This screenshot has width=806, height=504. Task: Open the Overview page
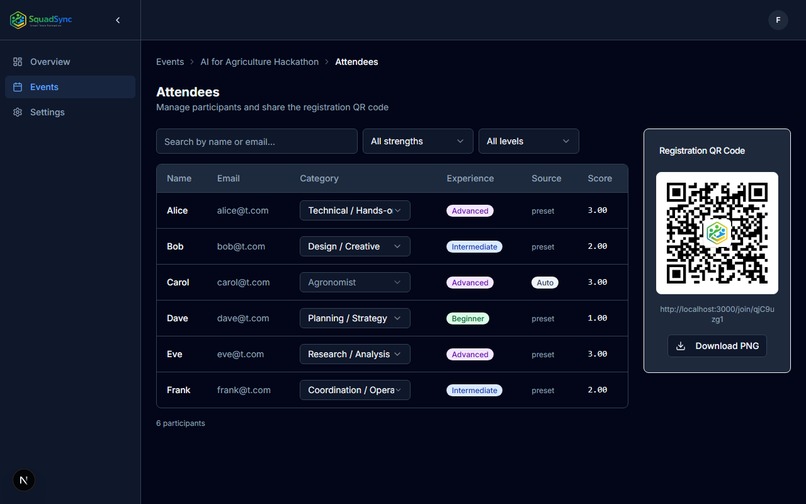pyautogui.click(x=70, y=62)
